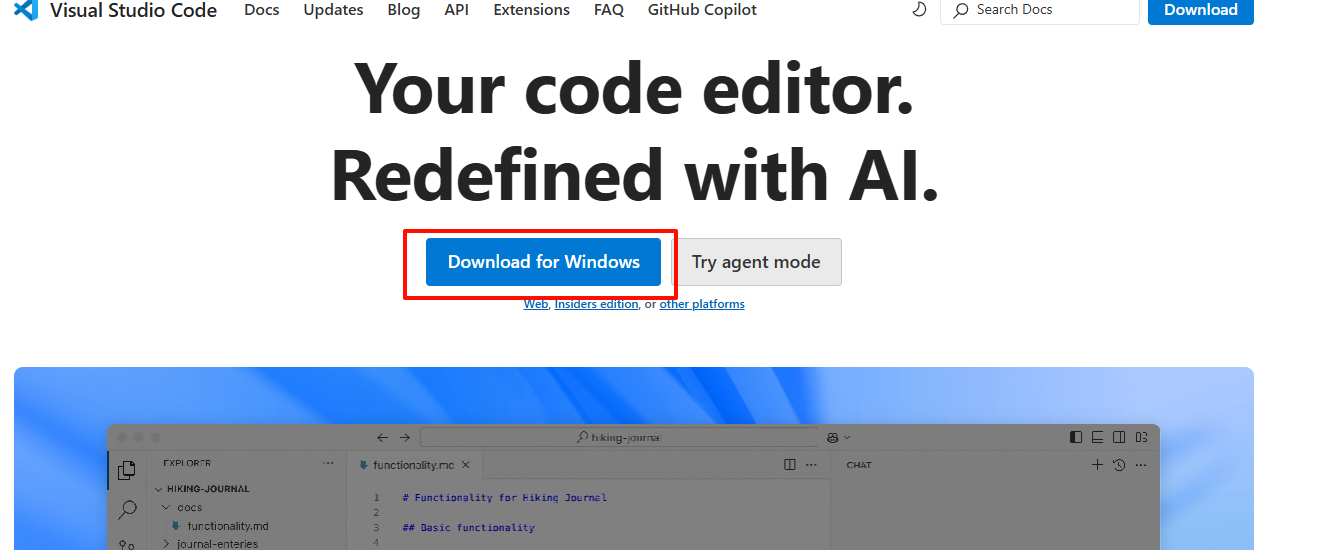Click the split editor icon
Viewport: 1320px width, 550px height.
pyautogui.click(x=790, y=465)
